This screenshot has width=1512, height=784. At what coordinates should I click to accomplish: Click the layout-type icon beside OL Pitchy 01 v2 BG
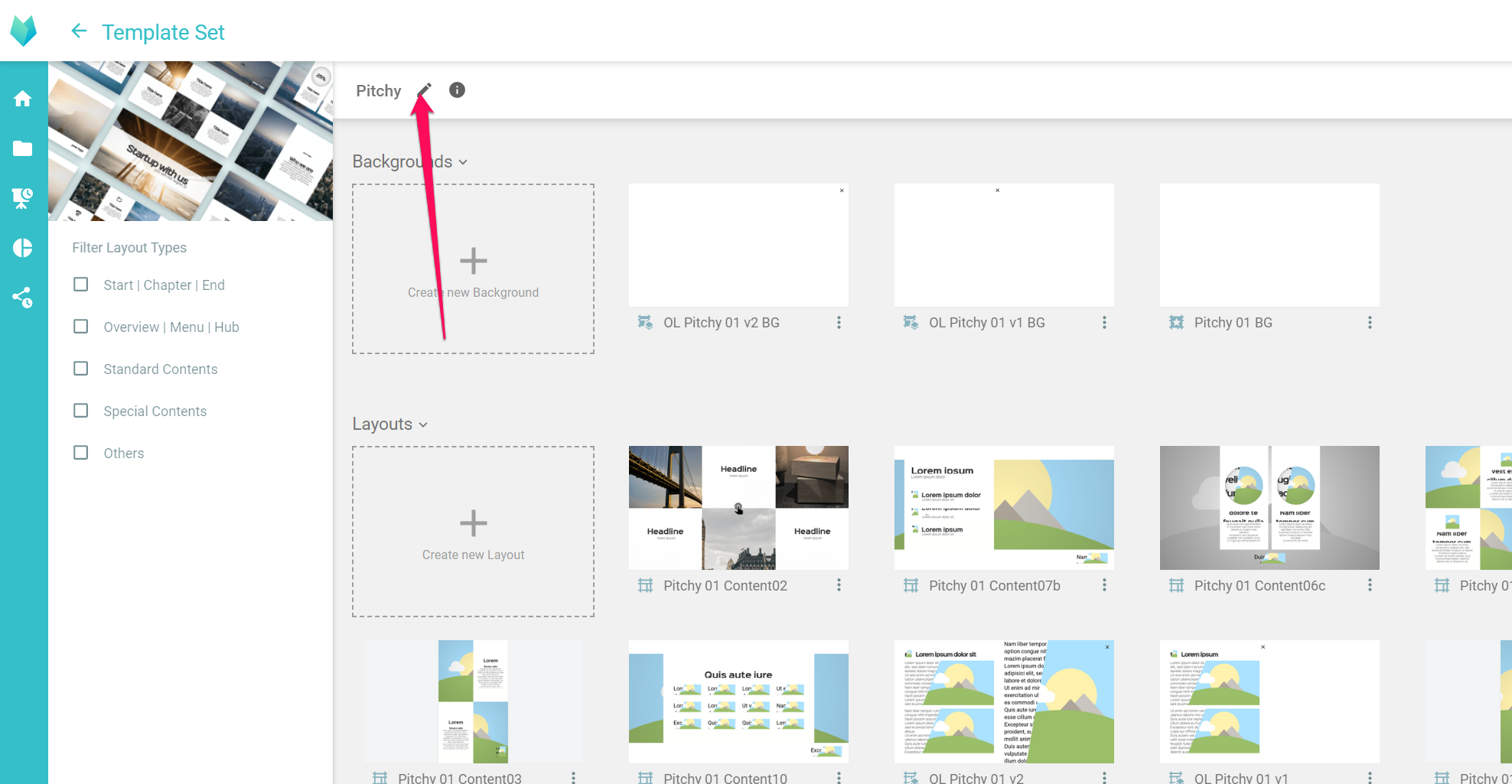click(x=645, y=323)
